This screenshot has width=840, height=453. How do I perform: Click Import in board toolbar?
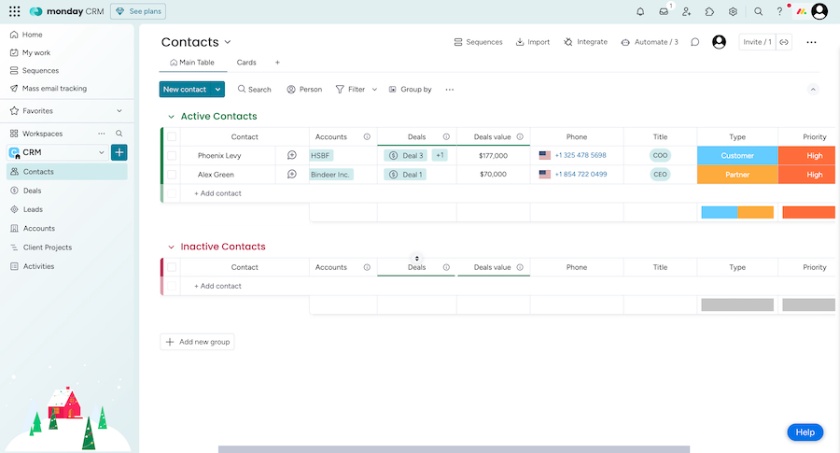coord(532,42)
